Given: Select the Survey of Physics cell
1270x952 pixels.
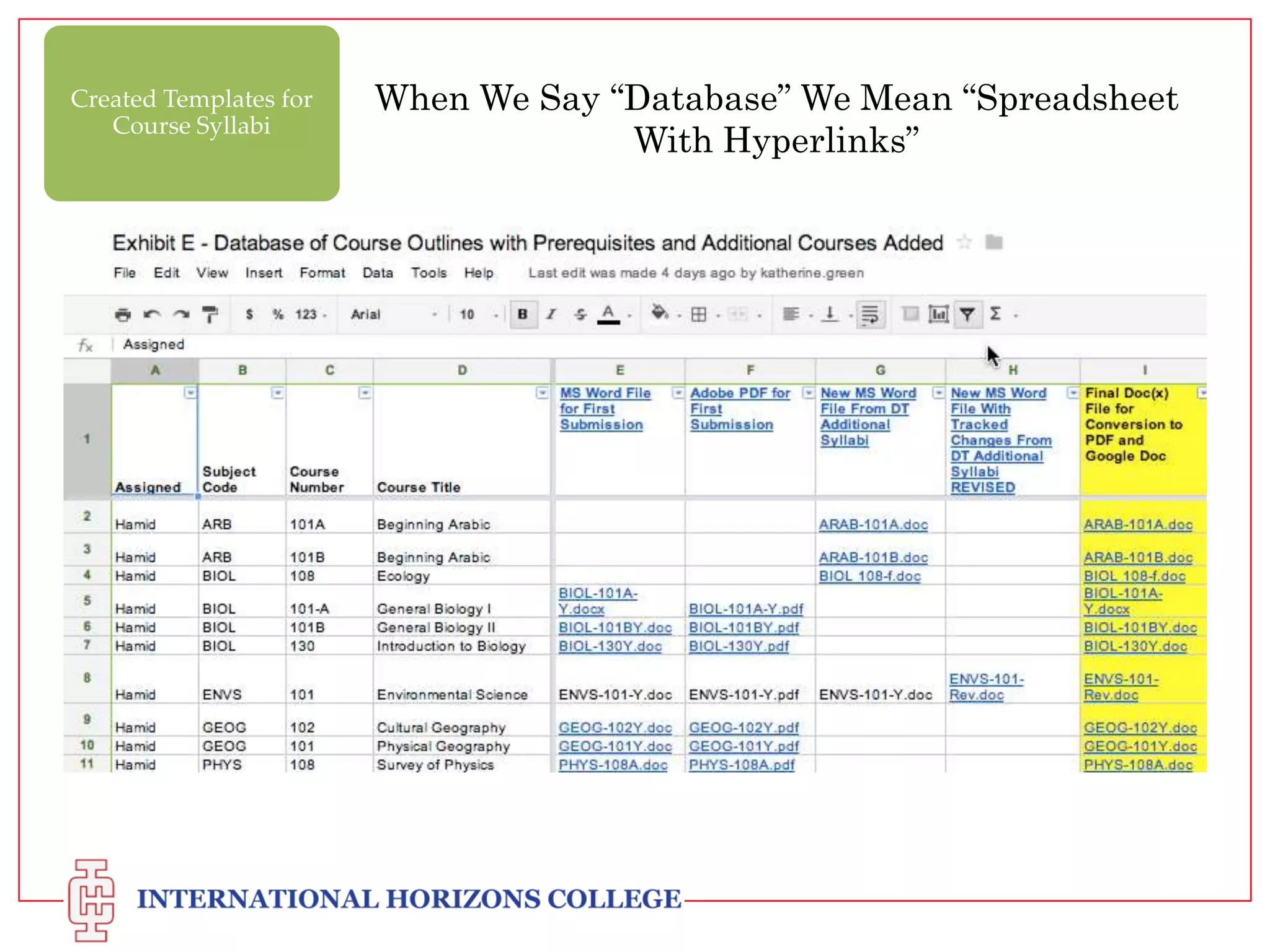Looking at the screenshot, I should 462,764.
